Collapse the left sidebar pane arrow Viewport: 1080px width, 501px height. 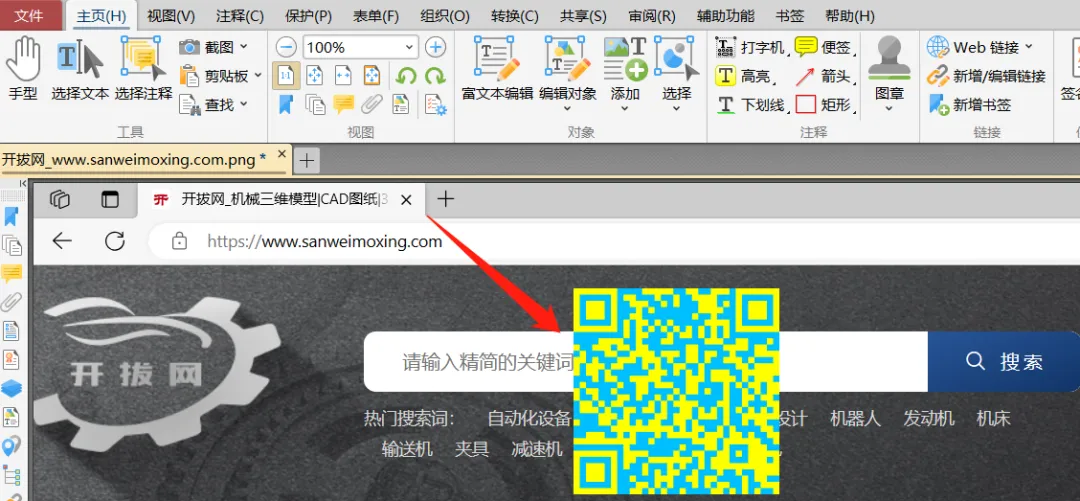point(23,184)
